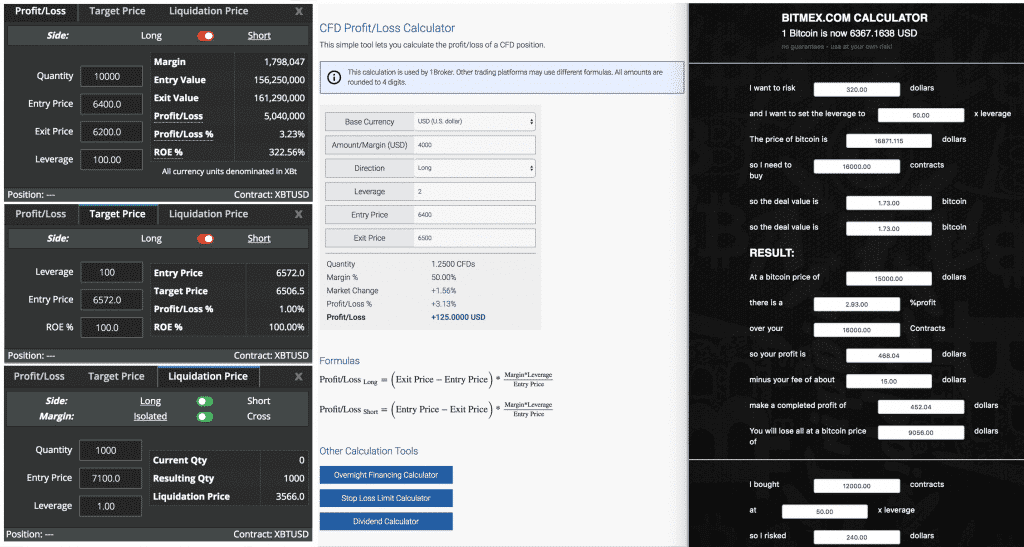Select Liquidation Price tab in middle panel
The width and height of the screenshot is (1024, 547).
click(208, 214)
